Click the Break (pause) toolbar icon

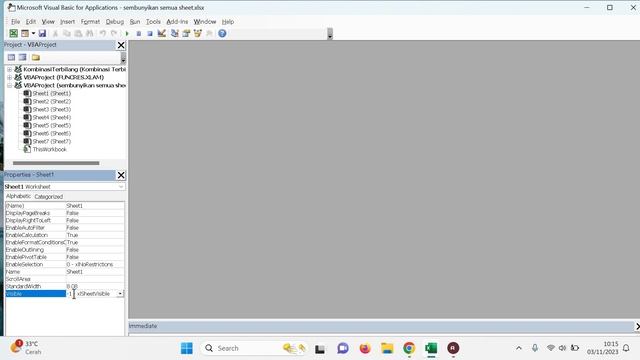(x=139, y=33)
